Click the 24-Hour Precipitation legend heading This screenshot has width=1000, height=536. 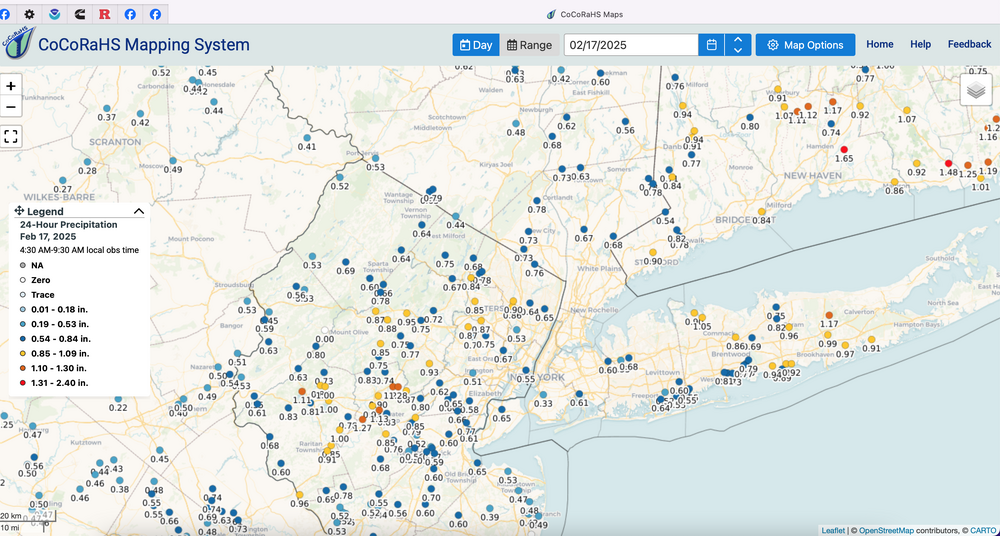point(68,225)
